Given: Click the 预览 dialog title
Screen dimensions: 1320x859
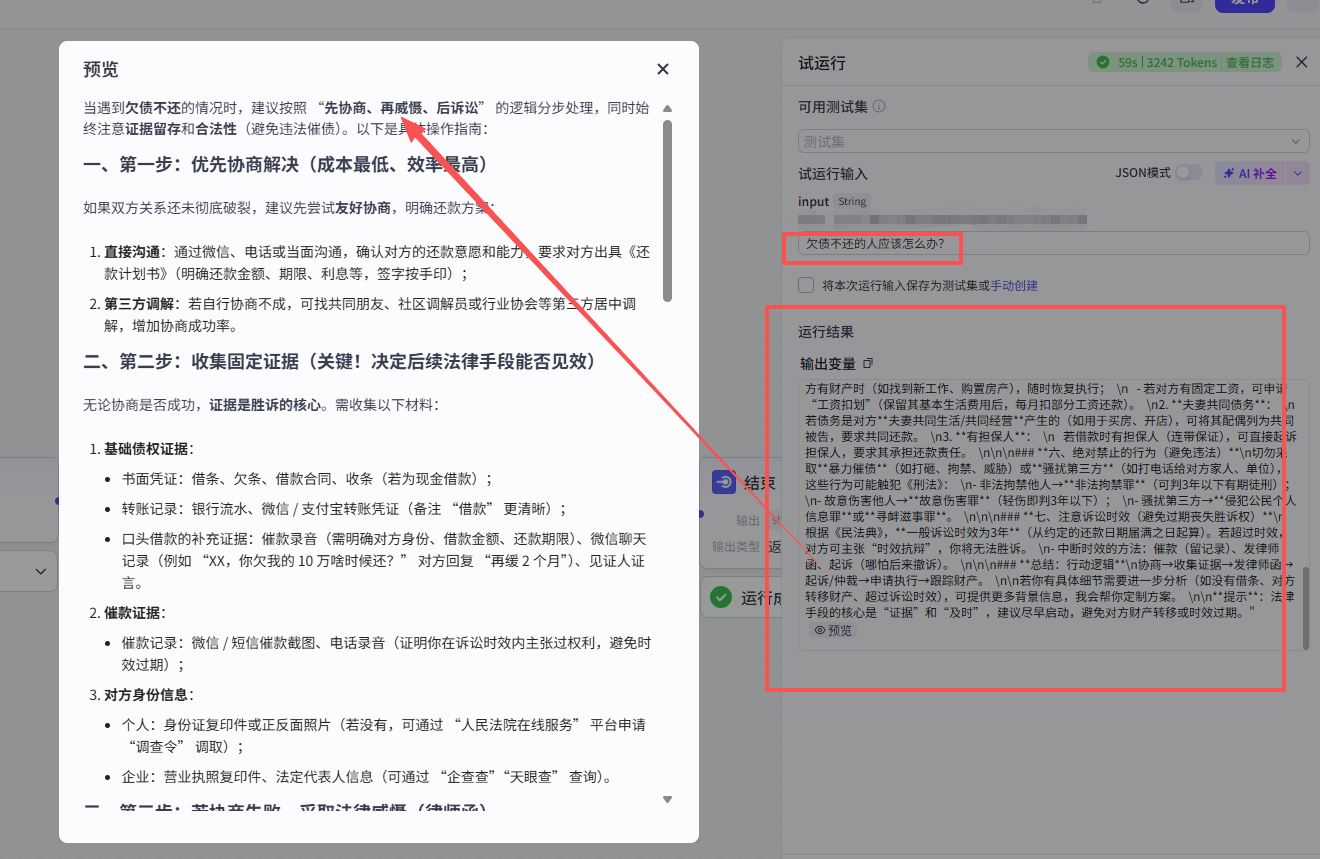Looking at the screenshot, I should (x=100, y=69).
